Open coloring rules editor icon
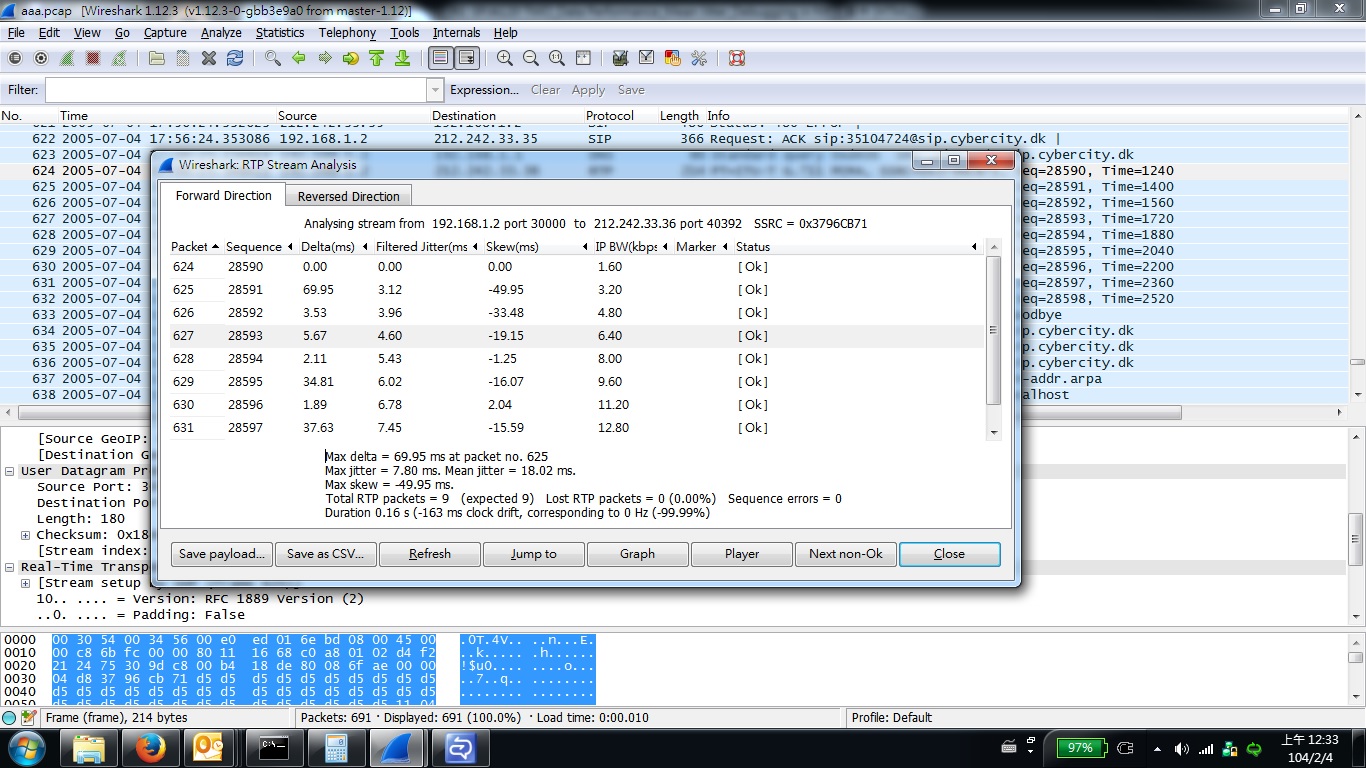Viewport: 1366px width, 768px height. pos(673,58)
